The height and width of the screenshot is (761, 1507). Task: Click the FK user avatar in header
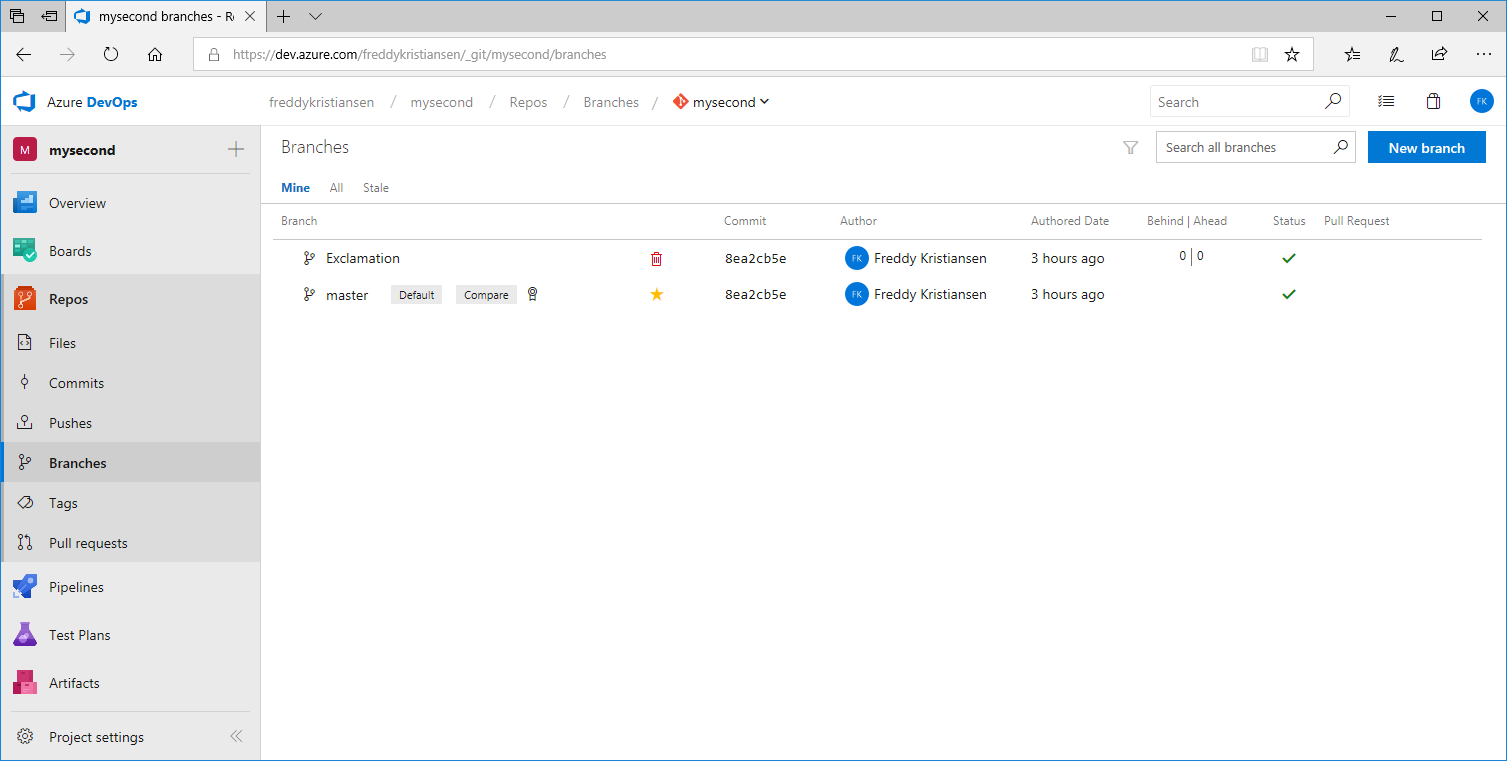point(1481,101)
